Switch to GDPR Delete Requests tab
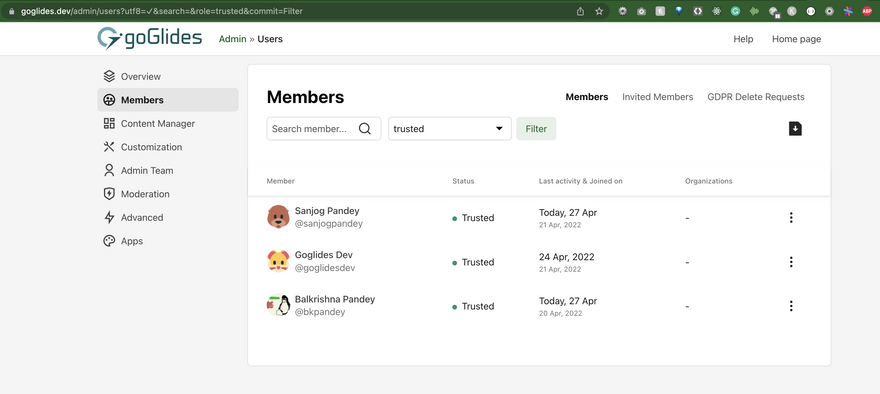Viewport: 880px width, 394px height. [x=756, y=97]
